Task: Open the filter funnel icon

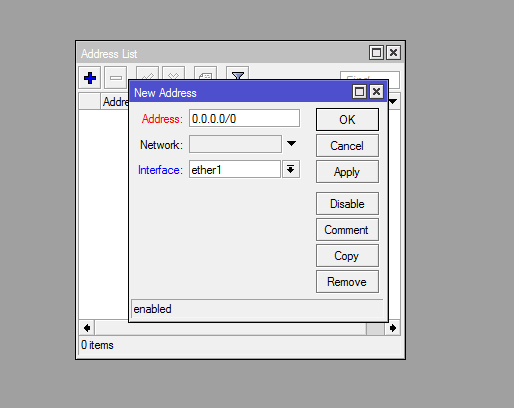Action: click(237, 73)
